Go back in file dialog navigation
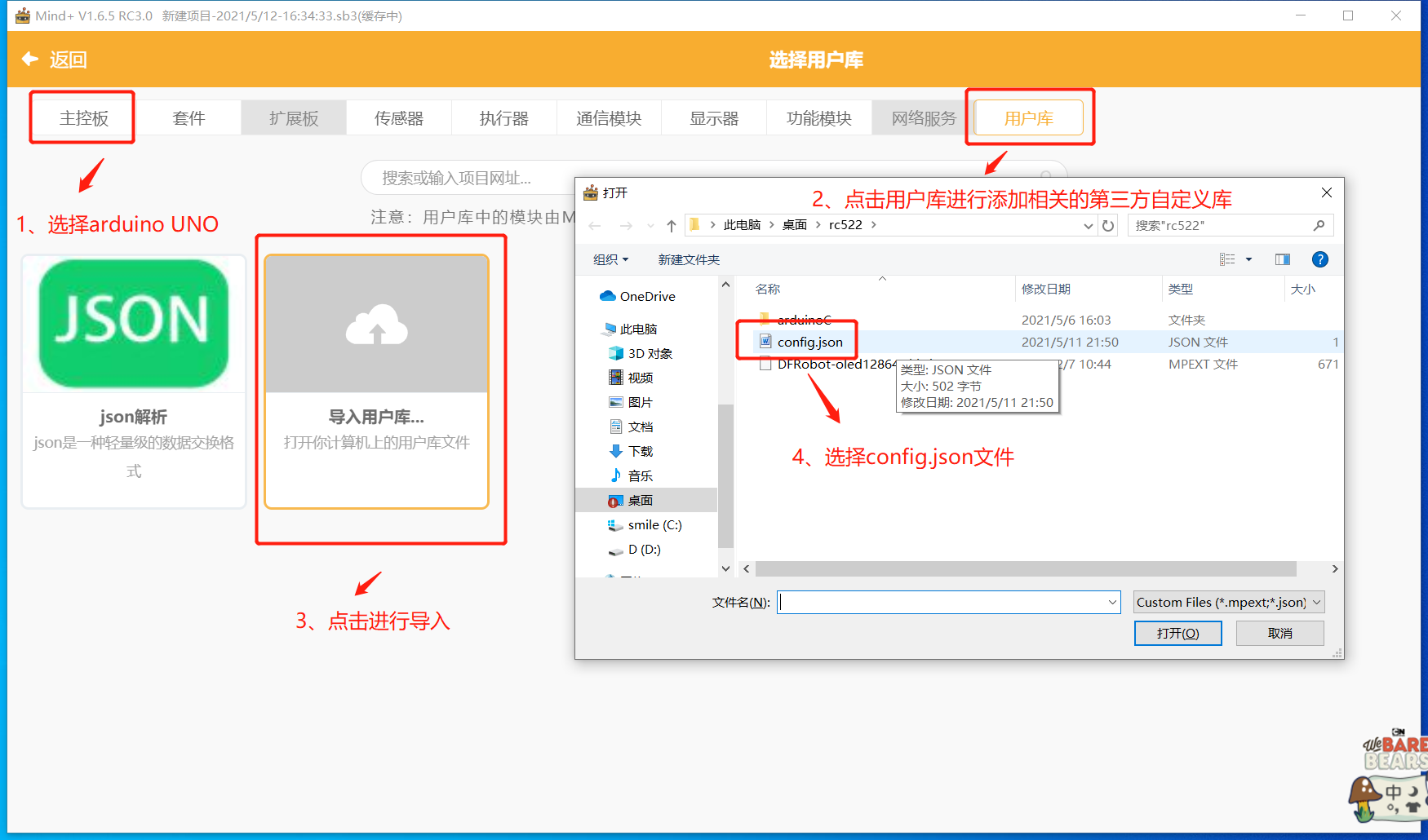Screen dimensions: 1428x840 click(595, 225)
